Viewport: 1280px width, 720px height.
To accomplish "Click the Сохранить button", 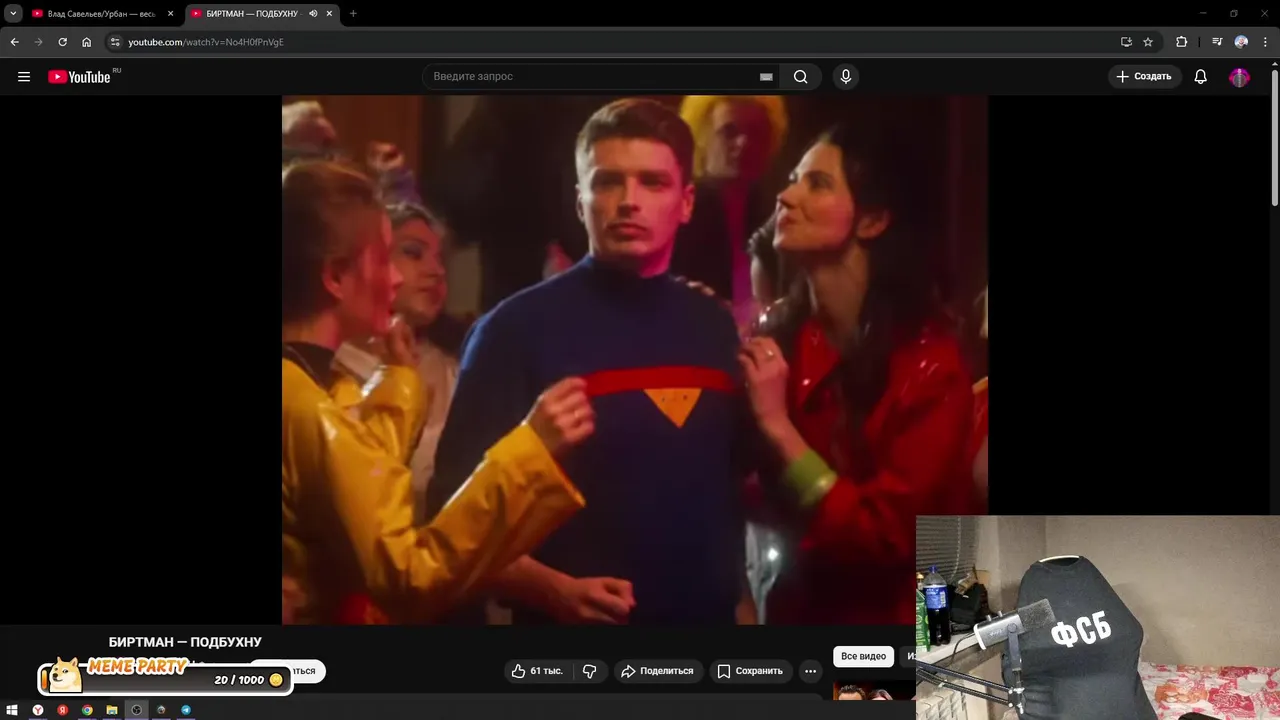I will tap(750, 671).
